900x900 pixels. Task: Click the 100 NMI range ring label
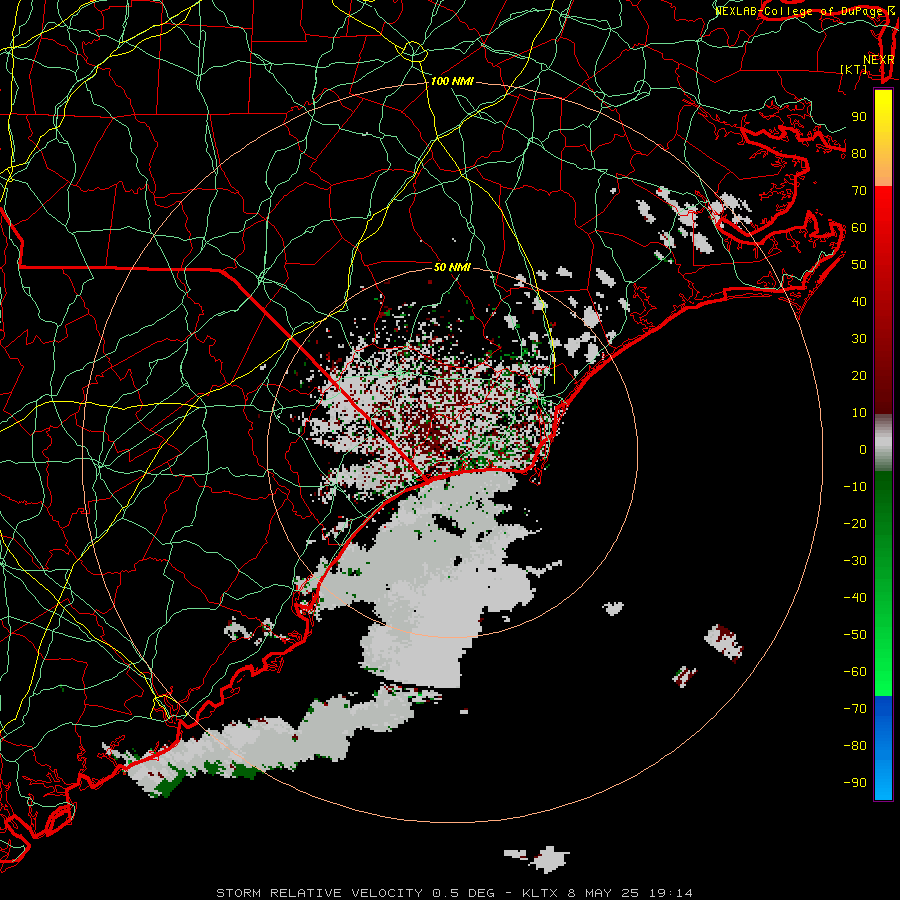click(452, 82)
